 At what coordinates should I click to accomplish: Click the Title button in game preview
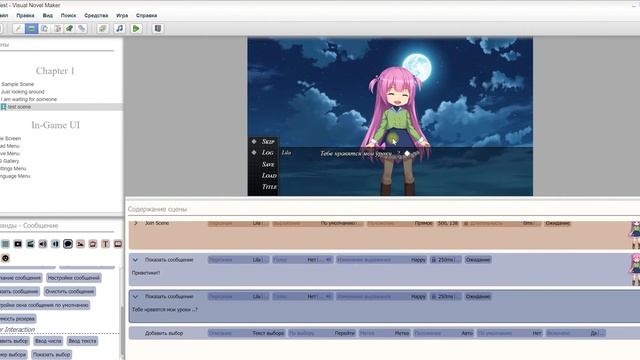click(269, 187)
